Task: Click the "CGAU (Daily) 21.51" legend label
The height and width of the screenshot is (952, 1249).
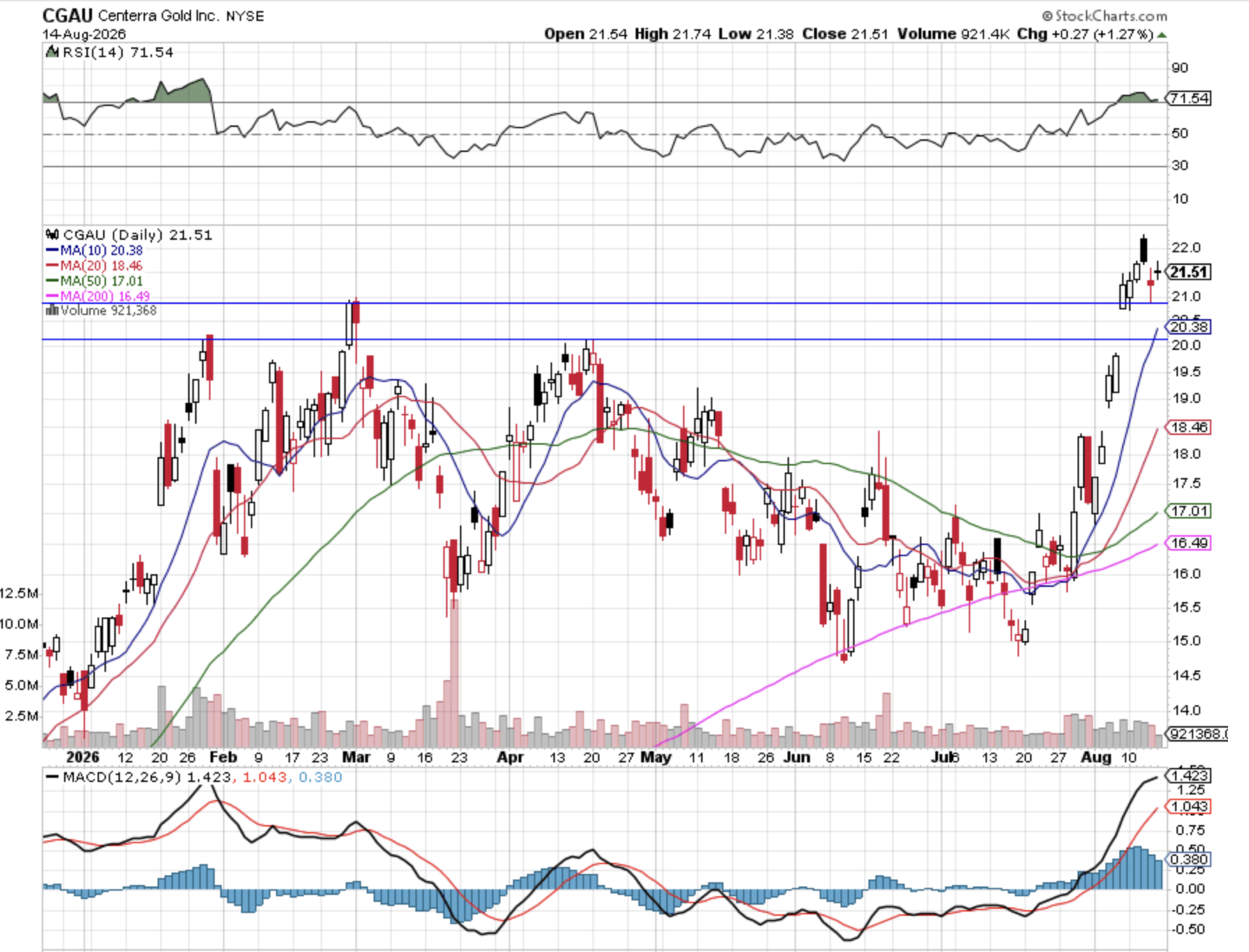Action: point(137,235)
